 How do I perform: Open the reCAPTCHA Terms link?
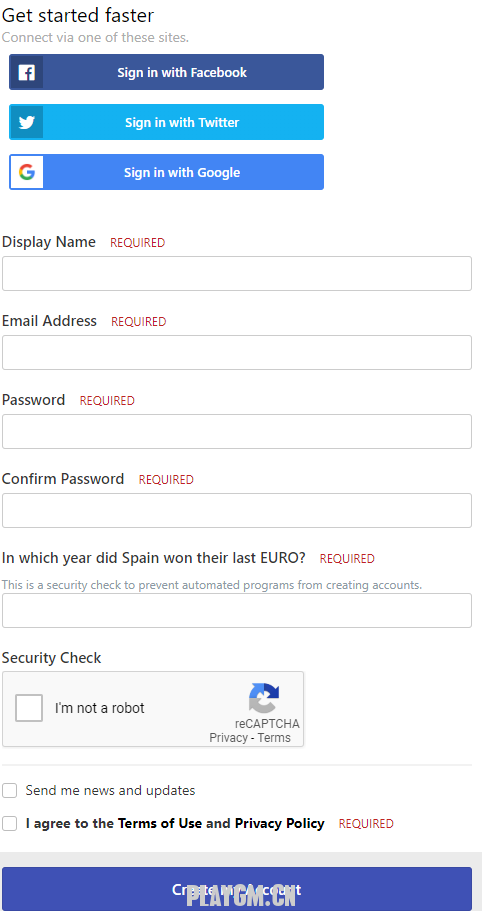[274, 738]
